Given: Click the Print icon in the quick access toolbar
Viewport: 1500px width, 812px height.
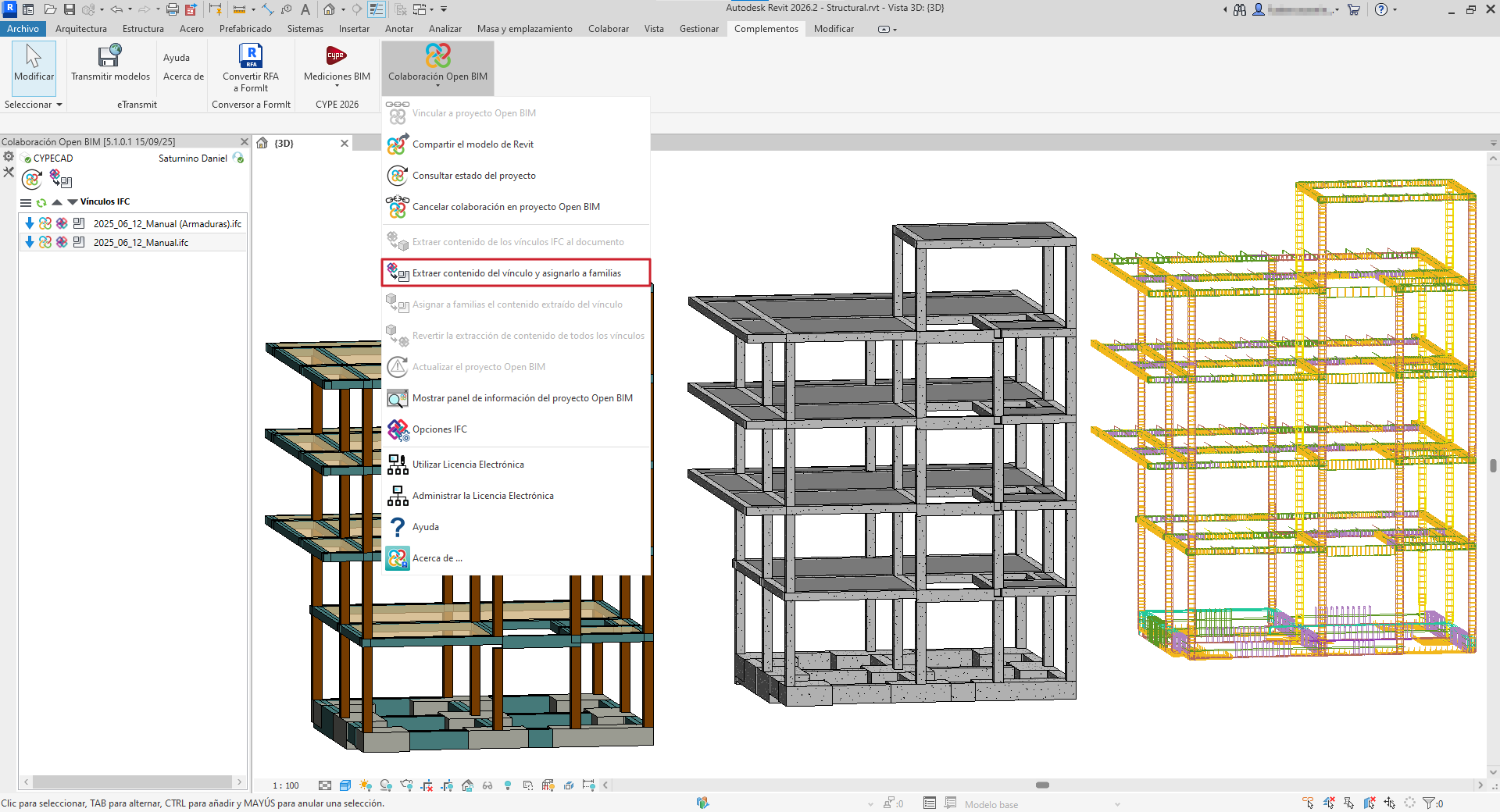Looking at the screenshot, I should (x=173, y=9).
